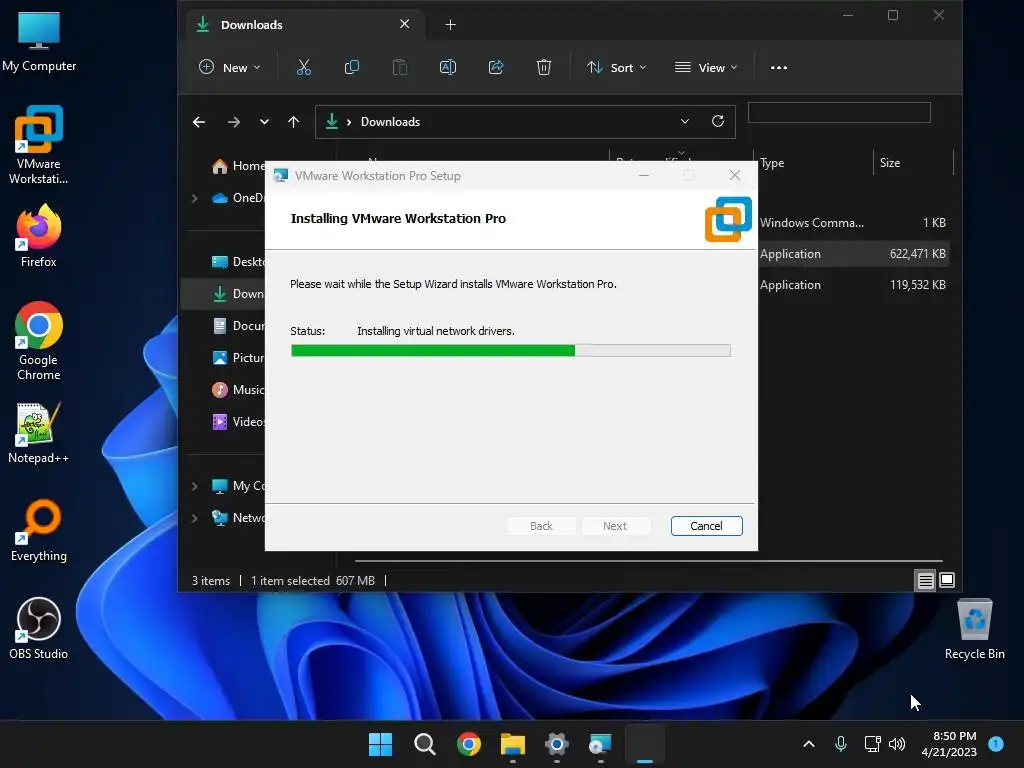Image resolution: width=1024 pixels, height=768 pixels.
Task: Open My Computer desktop icon
Action: point(39,40)
